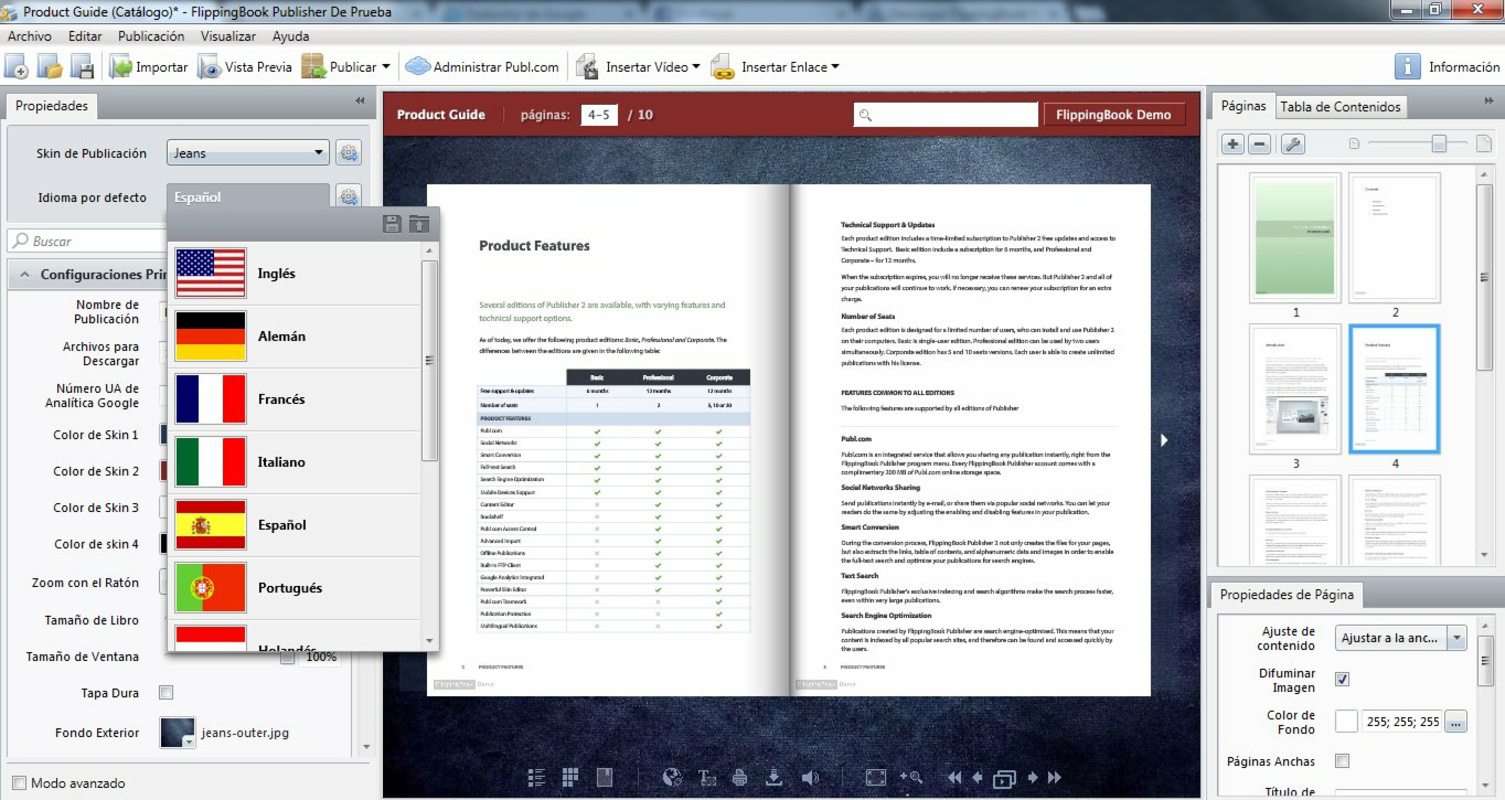Select the Páginas tab
Image resolution: width=1505 pixels, height=800 pixels.
point(1243,106)
